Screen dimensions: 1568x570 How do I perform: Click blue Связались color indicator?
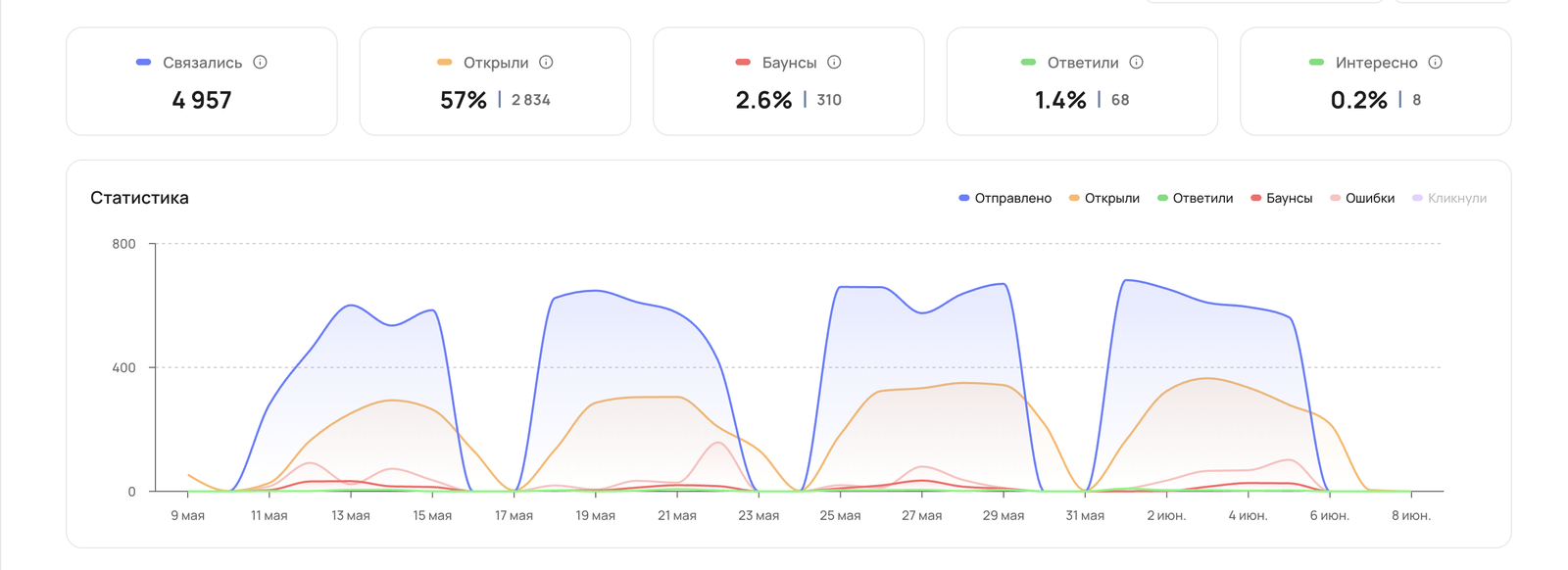143,62
